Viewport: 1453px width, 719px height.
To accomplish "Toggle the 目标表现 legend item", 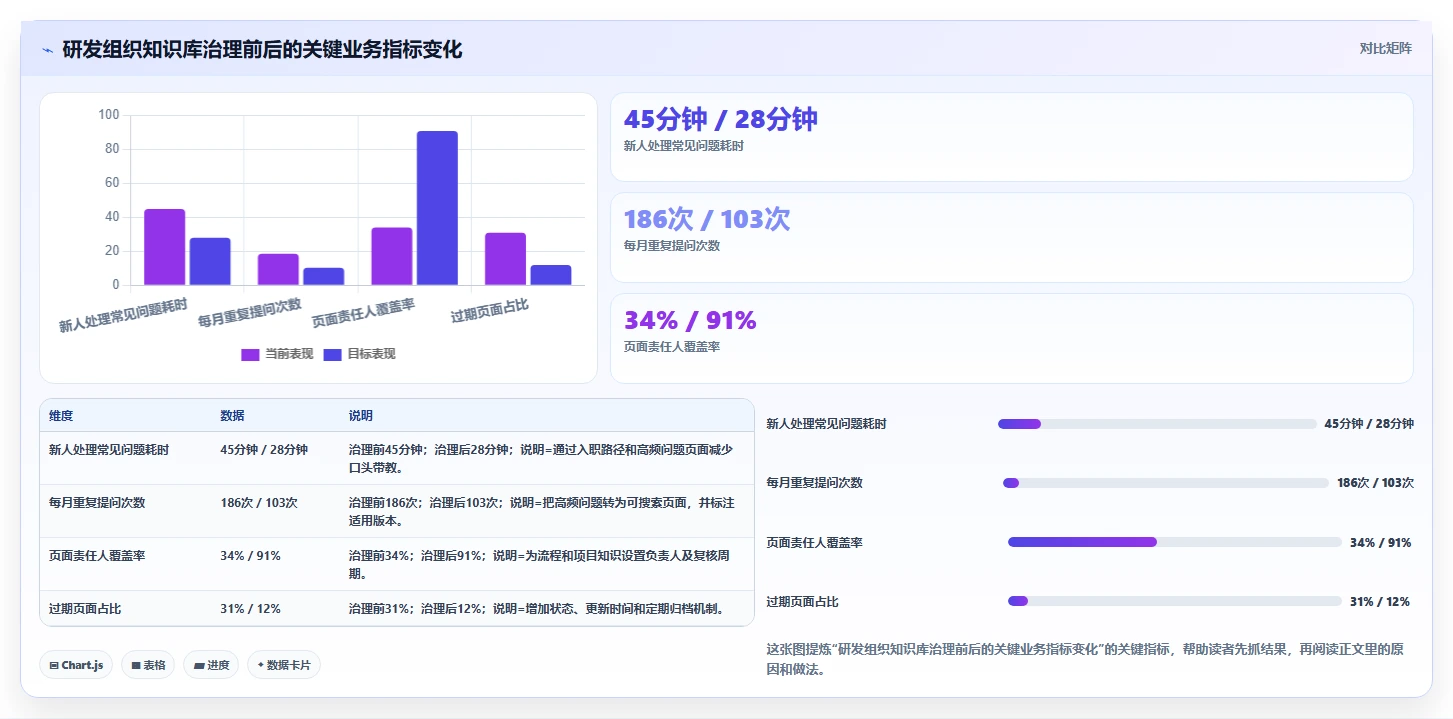I will [x=360, y=354].
